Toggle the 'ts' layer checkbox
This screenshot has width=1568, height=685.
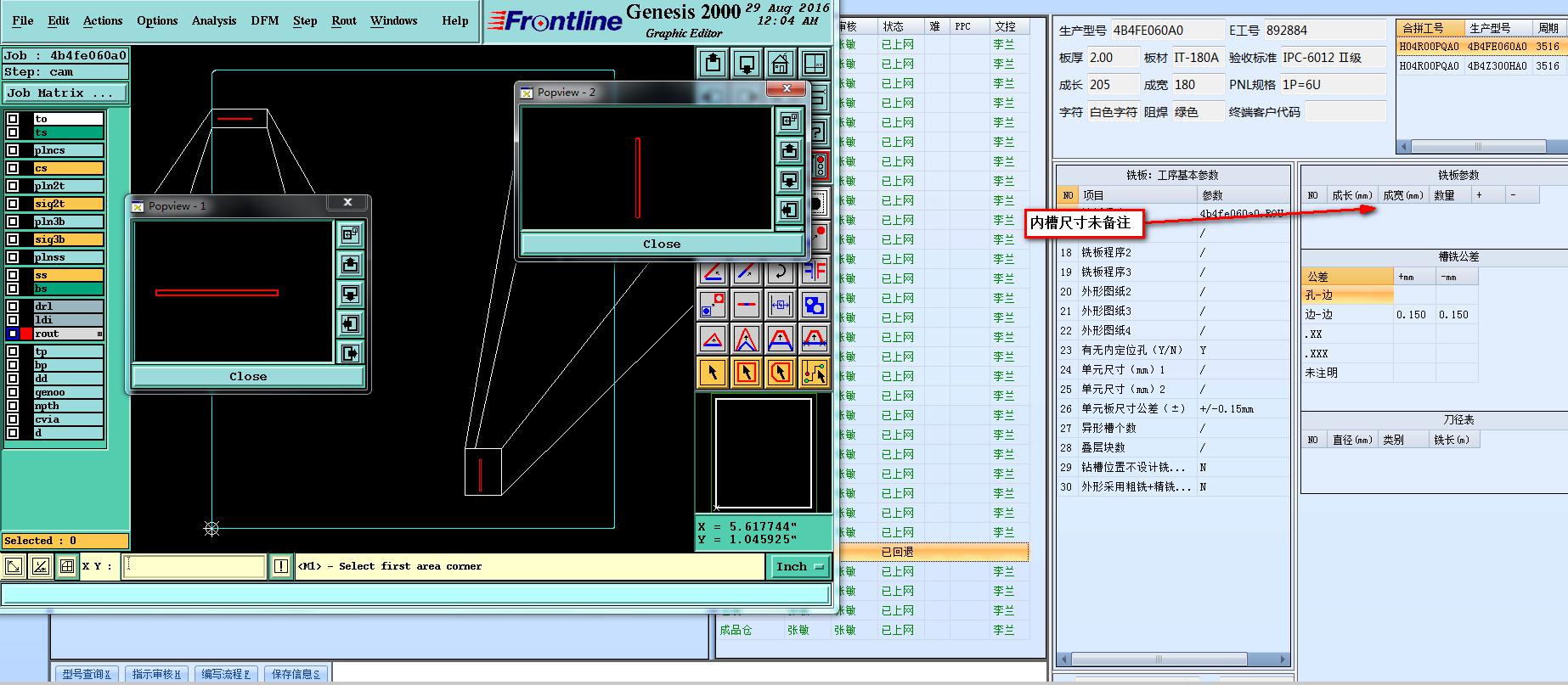pos(13,132)
